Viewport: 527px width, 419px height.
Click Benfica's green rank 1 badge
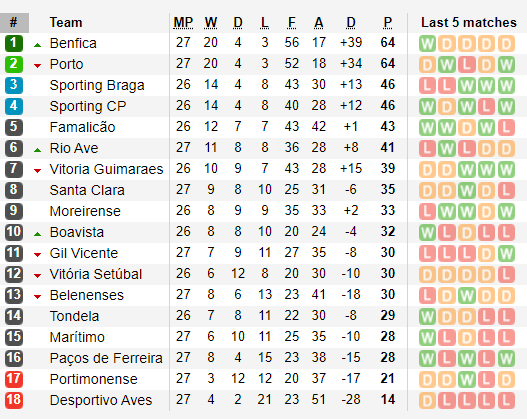[x=14, y=43]
